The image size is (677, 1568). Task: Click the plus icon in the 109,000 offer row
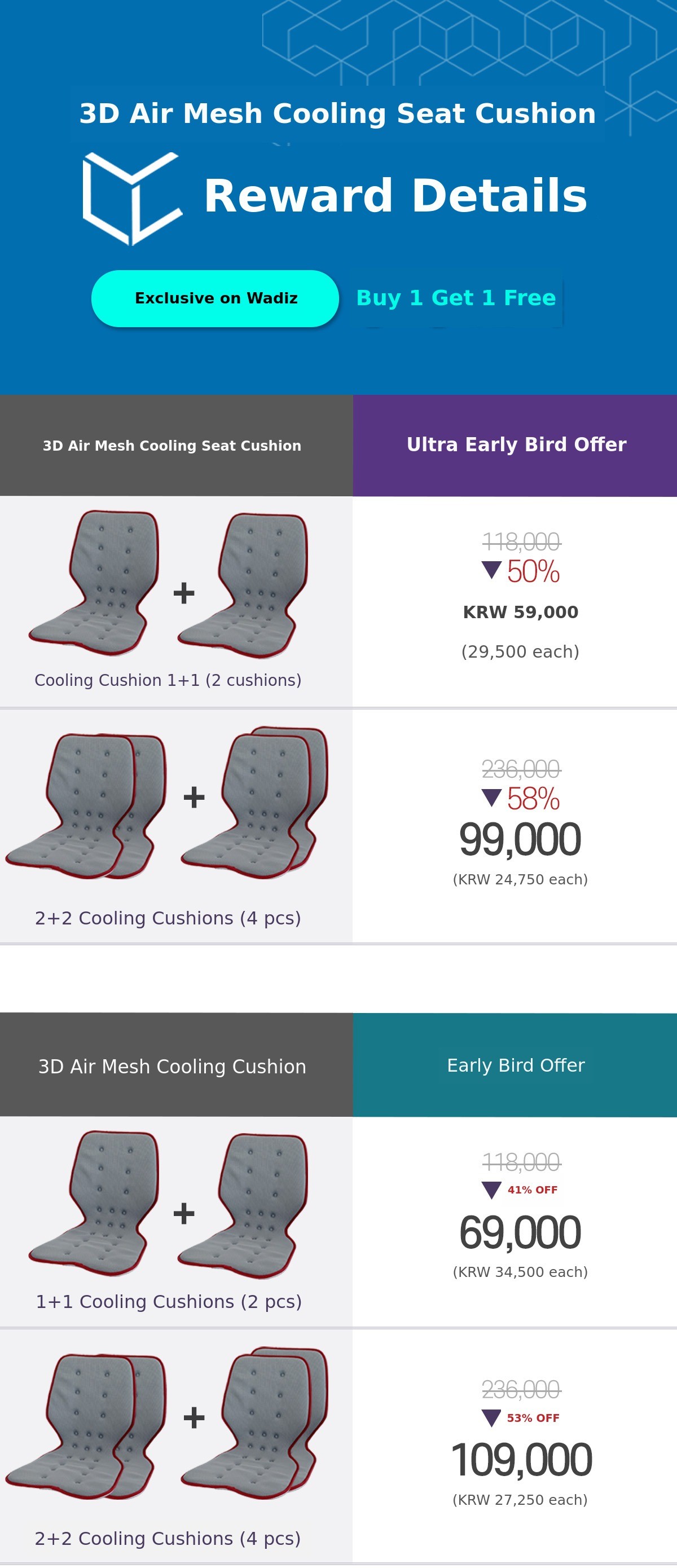194,1417
